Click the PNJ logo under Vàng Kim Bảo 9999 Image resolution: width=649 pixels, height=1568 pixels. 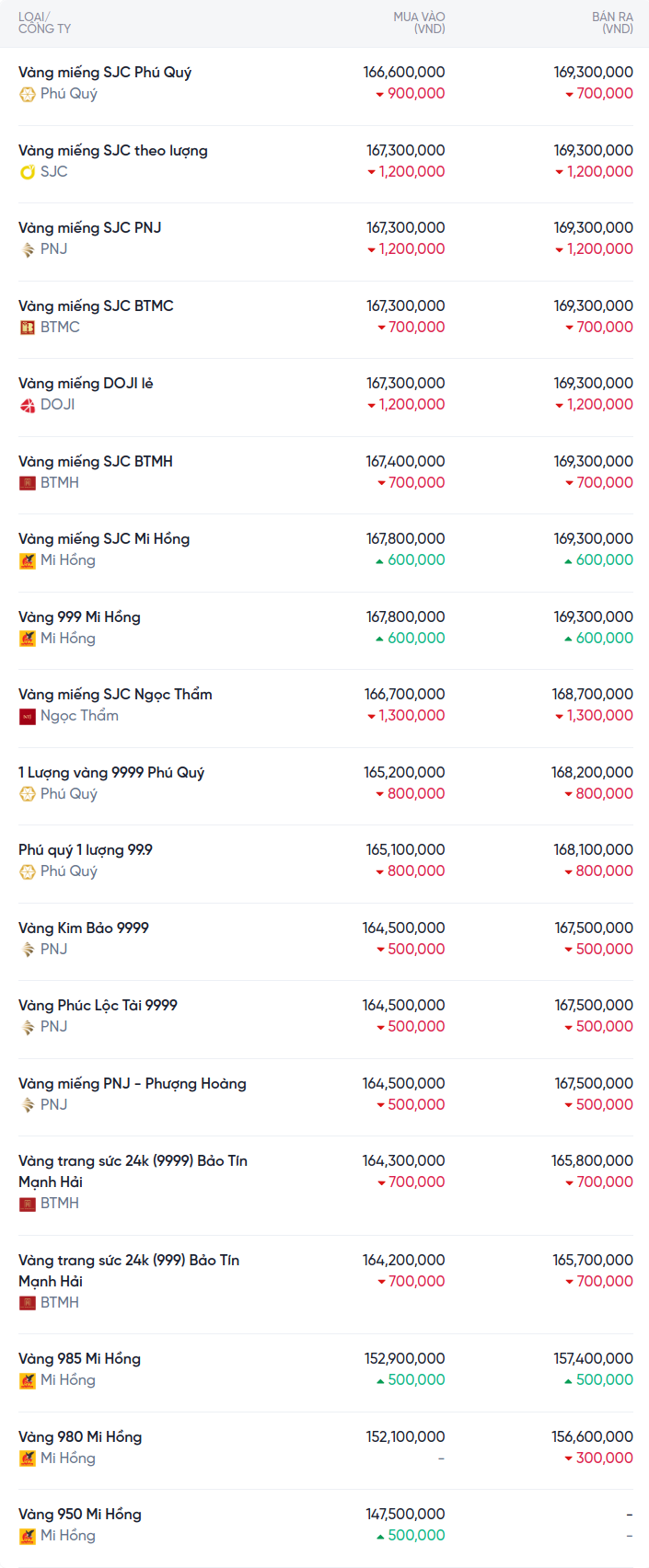tap(28, 950)
